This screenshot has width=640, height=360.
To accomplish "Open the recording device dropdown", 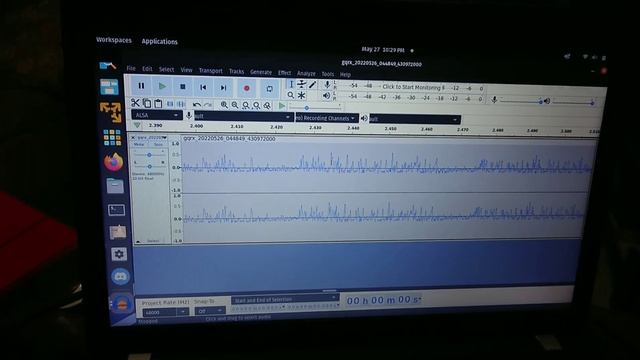I will [244, 116].
